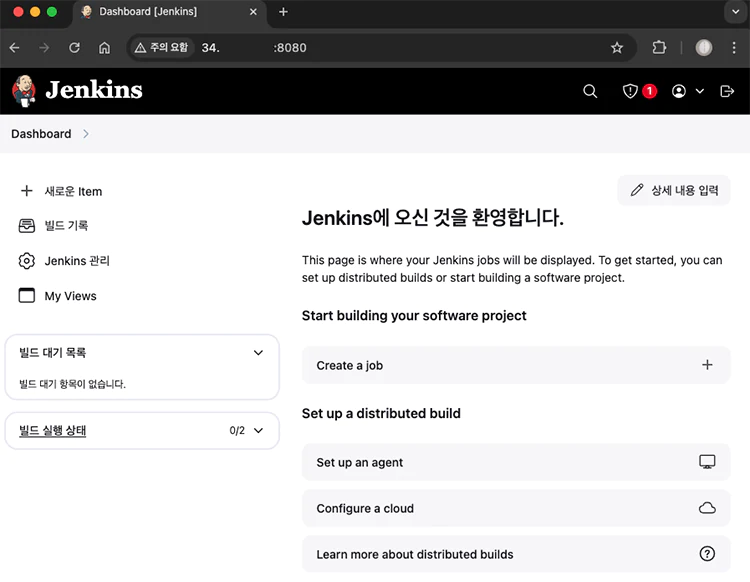Click text 빌드 대기 항목이 없습니다.

click(72, 384)
